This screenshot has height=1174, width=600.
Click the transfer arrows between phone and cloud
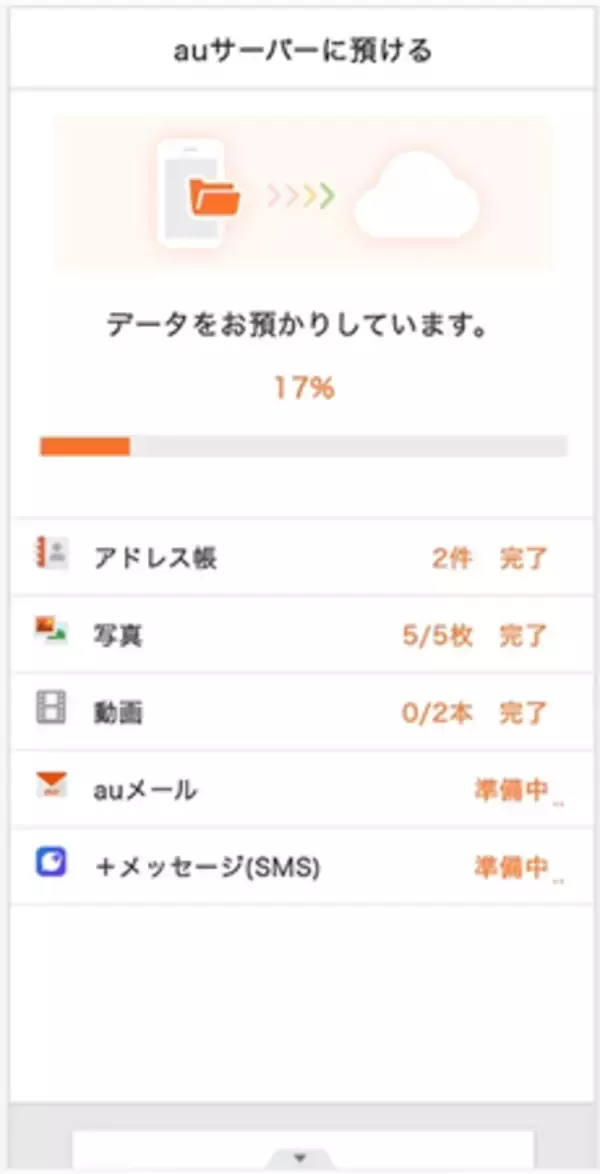[x=300, y=196]
